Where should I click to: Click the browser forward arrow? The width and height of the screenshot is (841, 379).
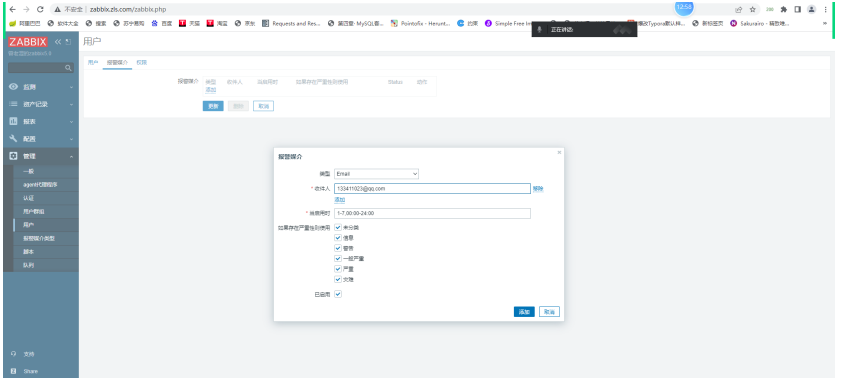26,9
